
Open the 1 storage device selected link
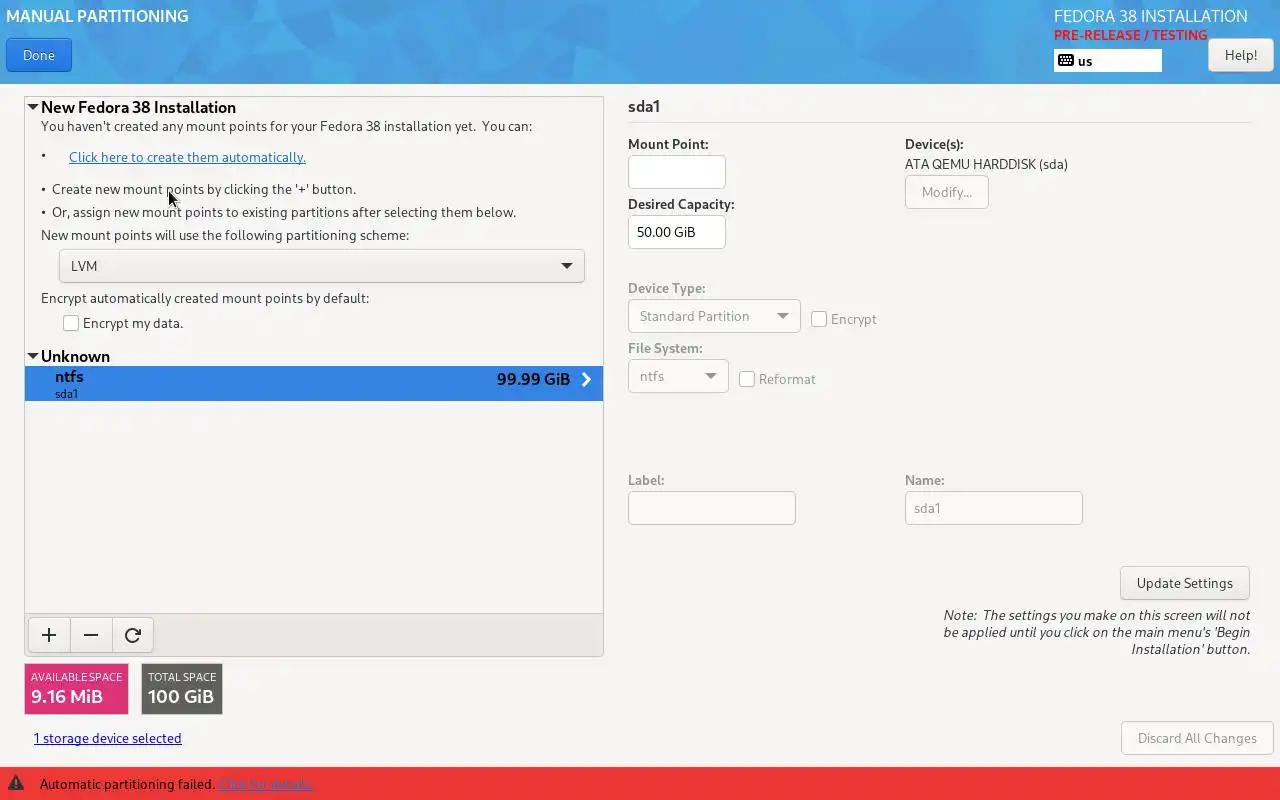pyautogui.click(x=107, y=738)
